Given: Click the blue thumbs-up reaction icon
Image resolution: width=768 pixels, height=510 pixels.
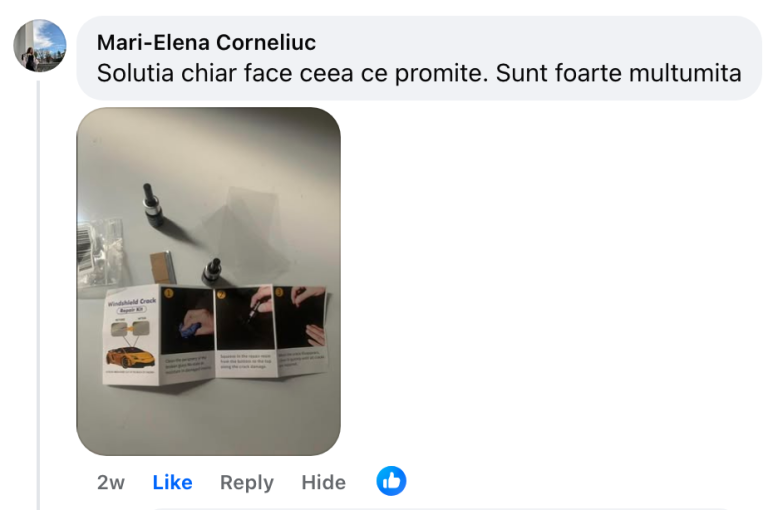Looking at the screenshot, I should (391, 481).
